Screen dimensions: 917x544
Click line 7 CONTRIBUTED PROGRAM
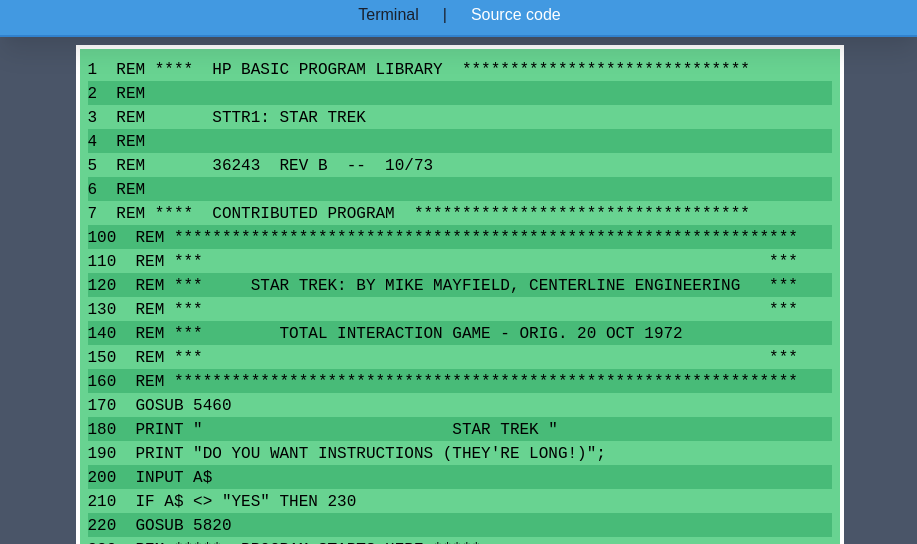tap(460, 213)
